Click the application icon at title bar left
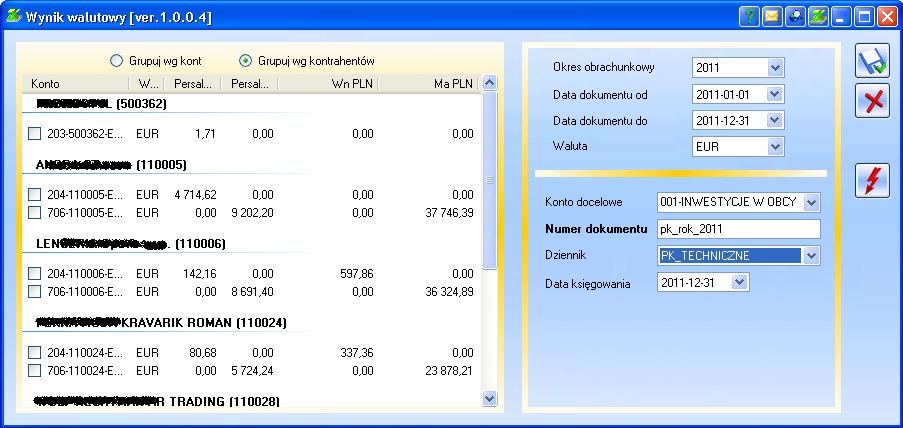 pos(13,16)
